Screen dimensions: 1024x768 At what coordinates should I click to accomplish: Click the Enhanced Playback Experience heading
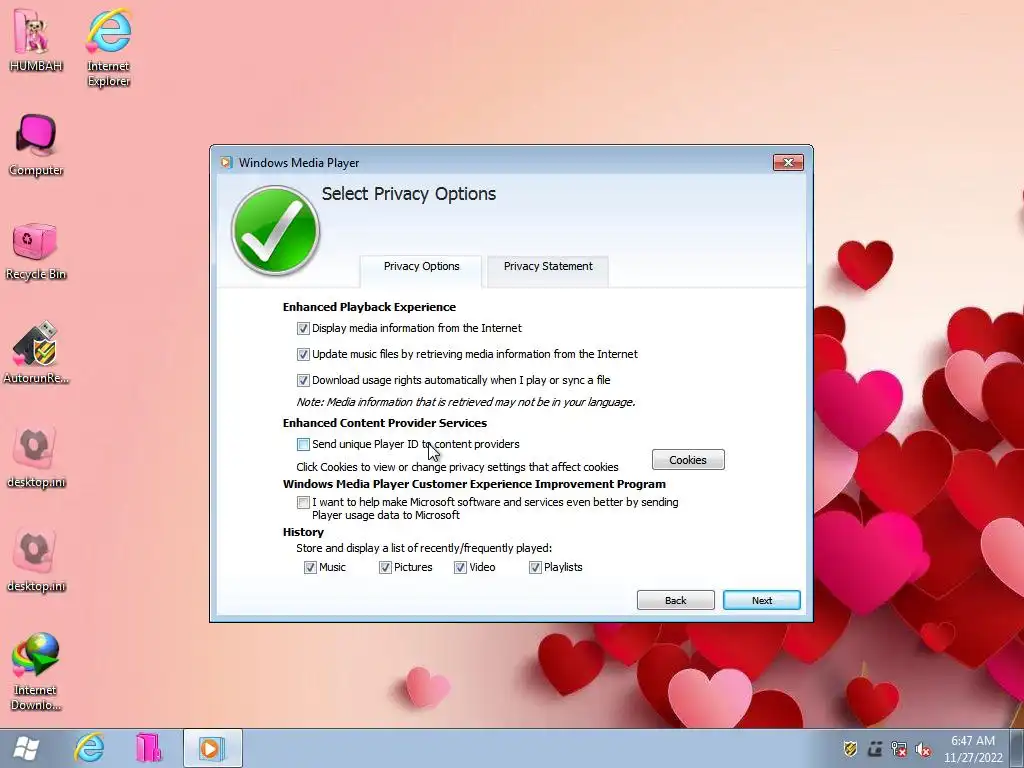pyautogui.click(x=369, y=307)
